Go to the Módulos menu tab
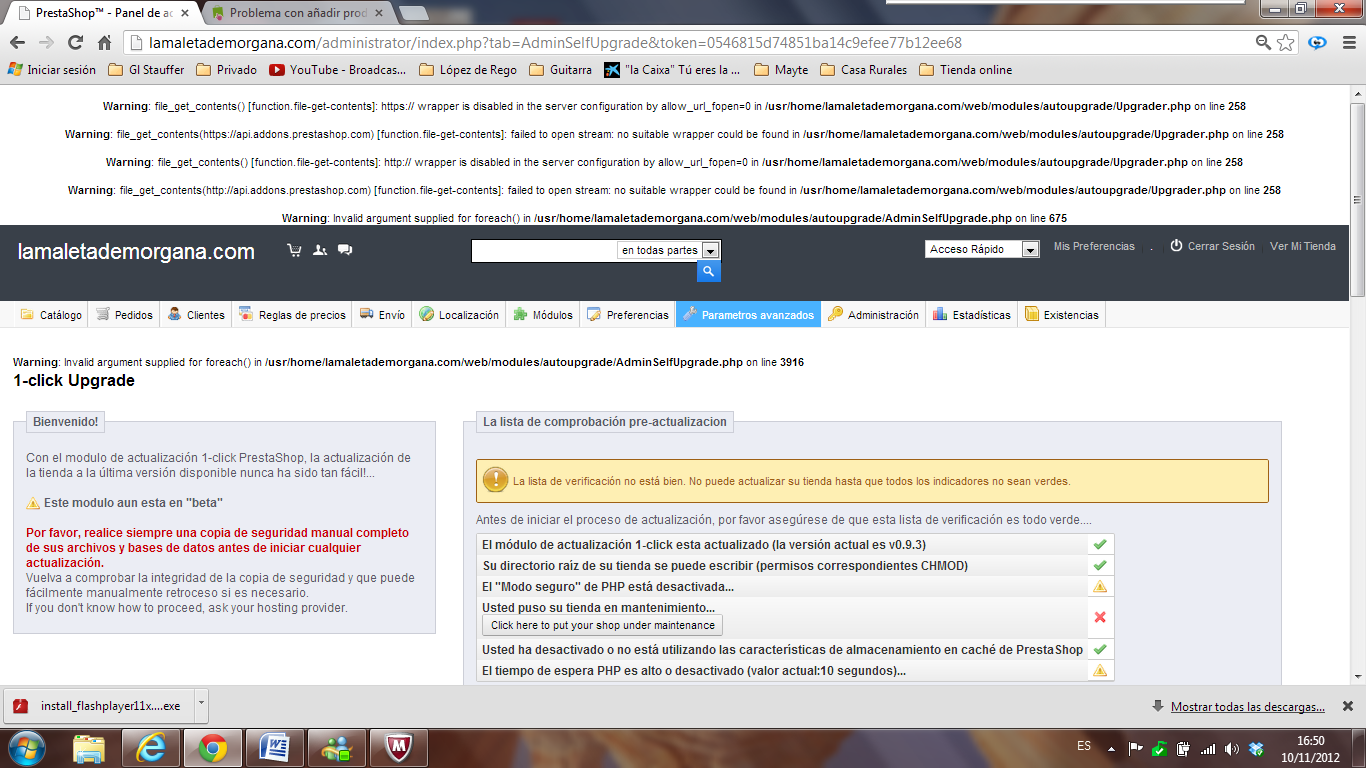 pos(543,315)
